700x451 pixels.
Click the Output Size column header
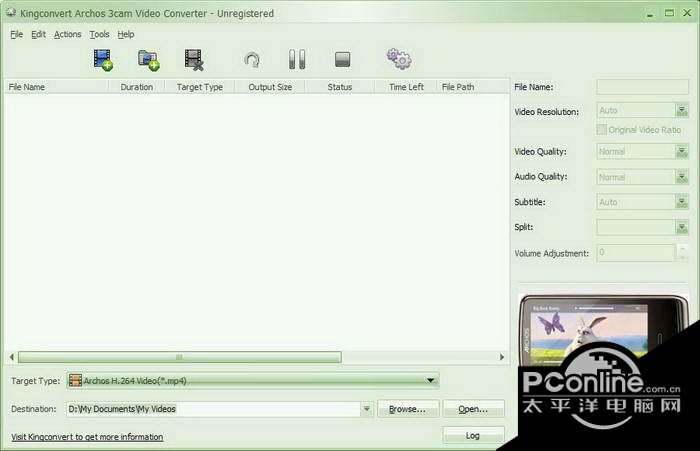pyautogui.click(x=270, y=87)
